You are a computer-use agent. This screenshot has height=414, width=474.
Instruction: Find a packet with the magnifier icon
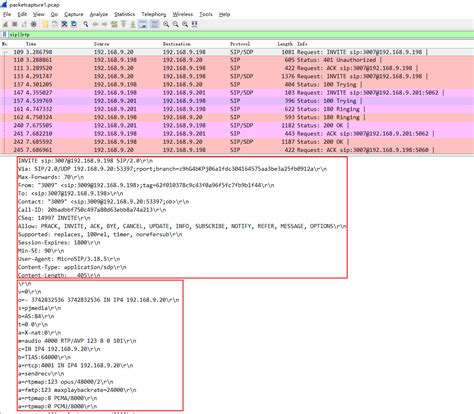pos(86,24)
